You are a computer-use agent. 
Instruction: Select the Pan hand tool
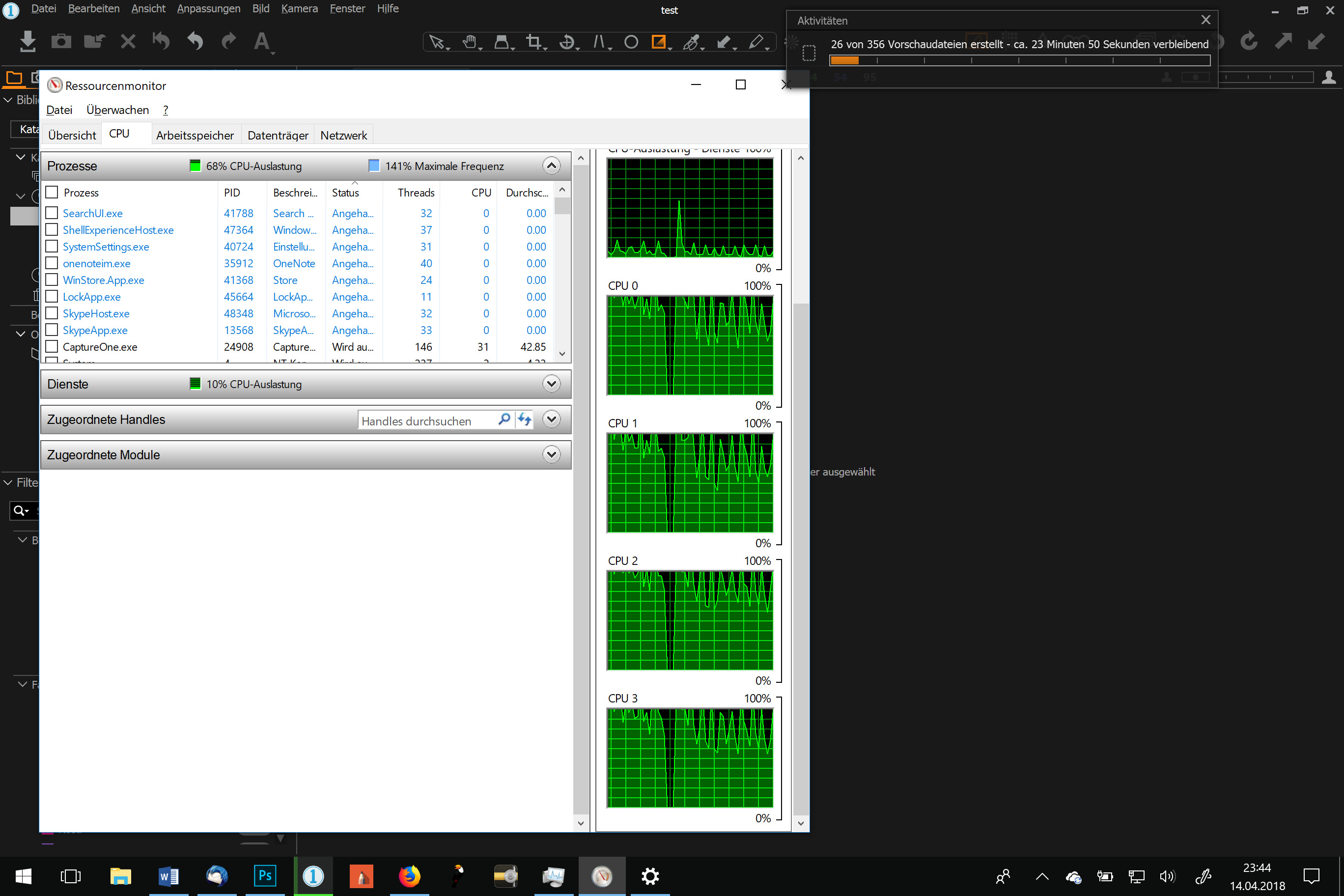[469, 42]
